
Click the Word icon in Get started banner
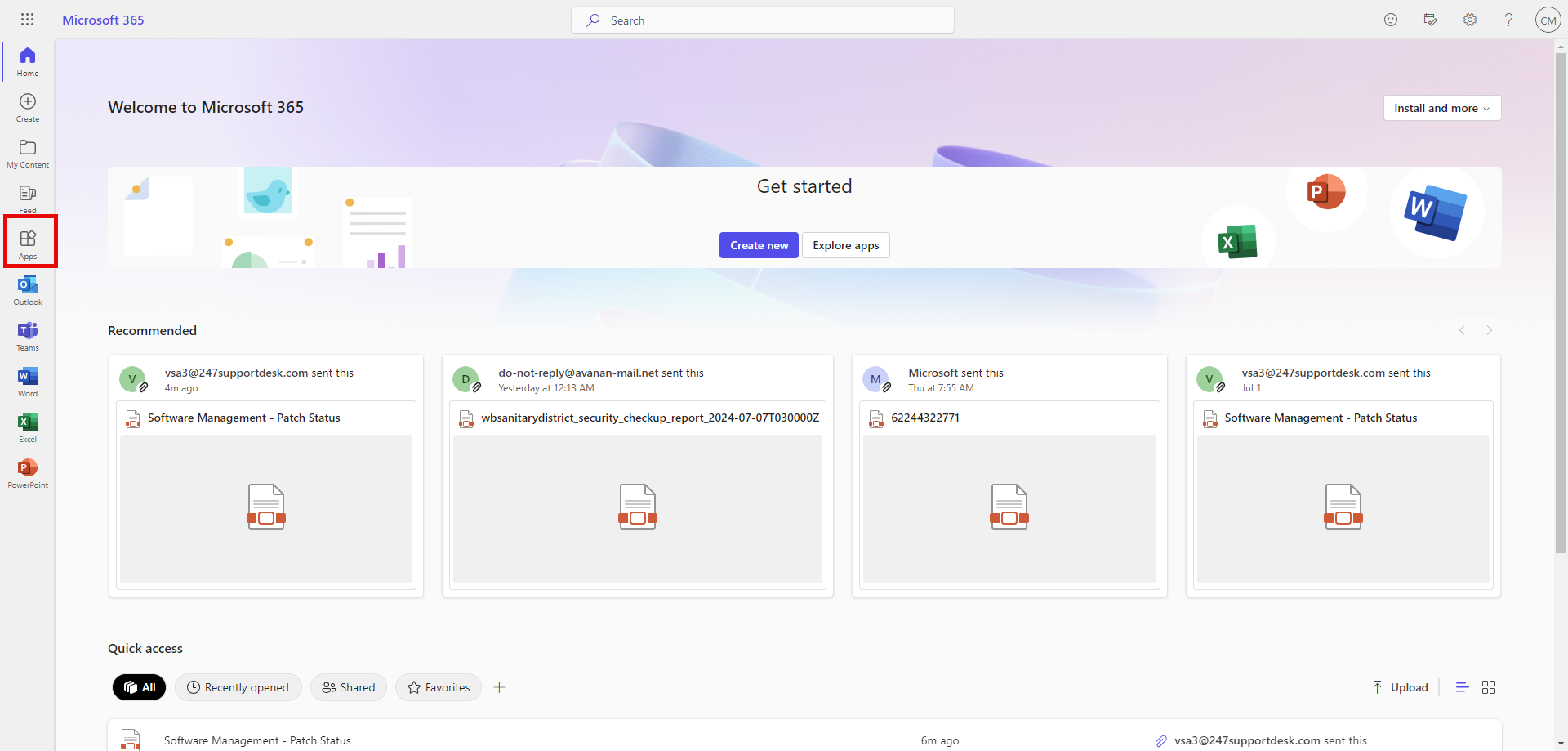click(x=1436, y=212)
